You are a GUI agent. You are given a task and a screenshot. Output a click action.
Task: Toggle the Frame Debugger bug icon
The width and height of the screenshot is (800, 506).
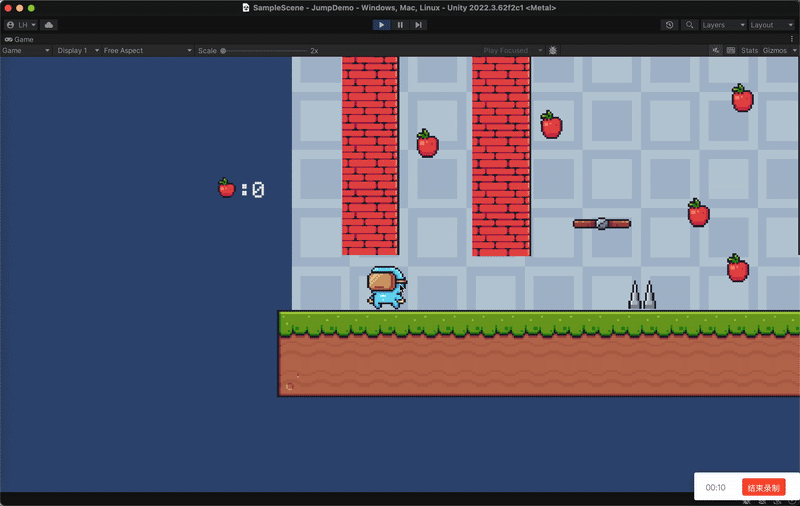(x=554, y=50)
